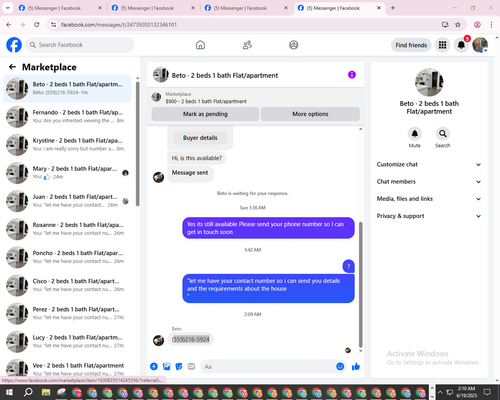This screenshot has height=400, width=500.
Task: Open the account profile picture menu
Action: tap(480, 45)
